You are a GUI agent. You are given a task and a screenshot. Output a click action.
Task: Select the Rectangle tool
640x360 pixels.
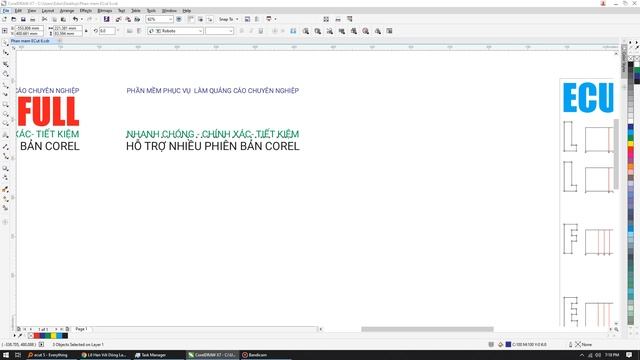pyautogui.click(x=5, y=105)
